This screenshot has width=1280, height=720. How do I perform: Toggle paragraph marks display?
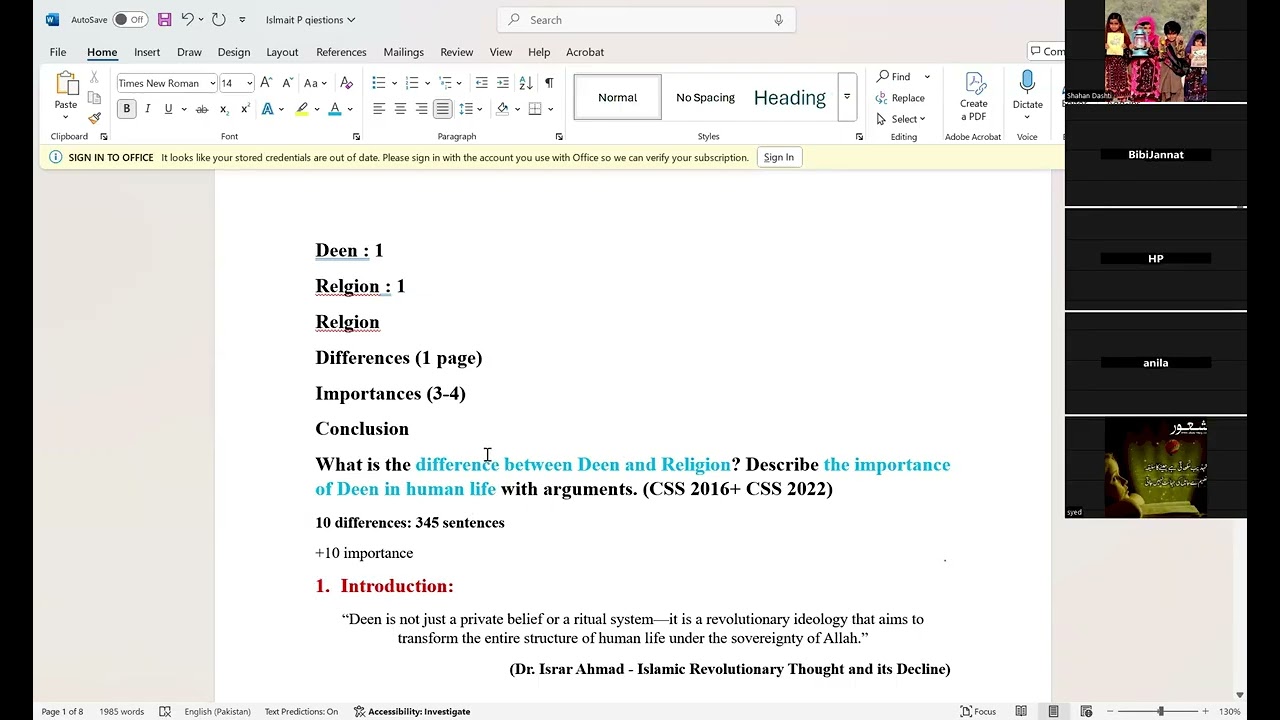[549, 83]
